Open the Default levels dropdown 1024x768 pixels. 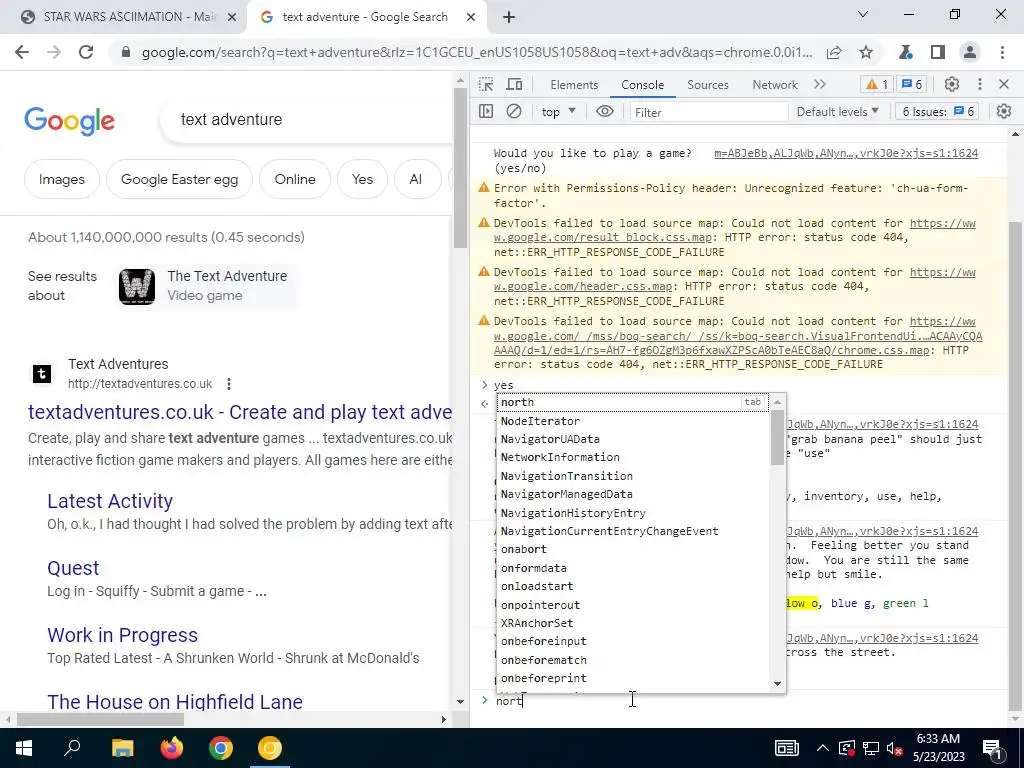[838, 112]
